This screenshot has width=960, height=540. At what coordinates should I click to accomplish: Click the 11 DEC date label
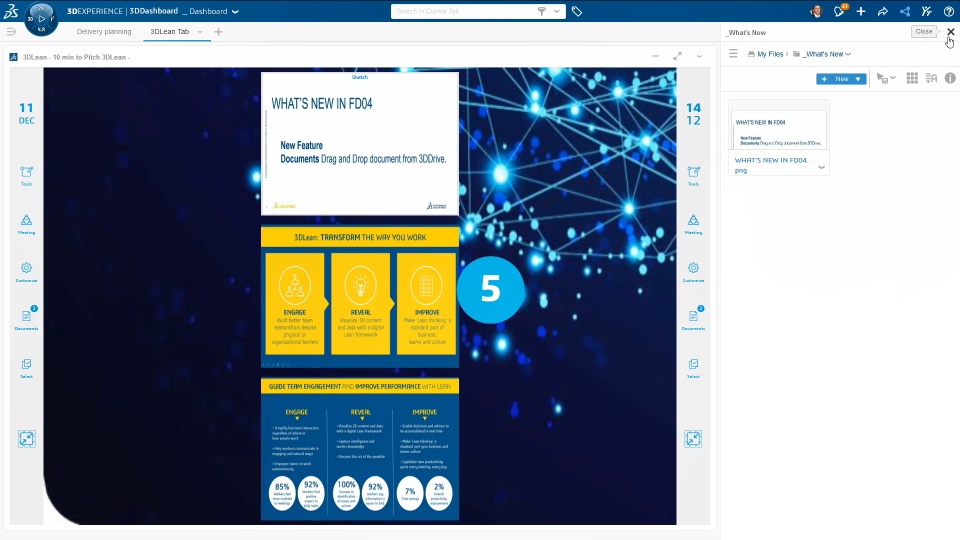coord(26,113)
